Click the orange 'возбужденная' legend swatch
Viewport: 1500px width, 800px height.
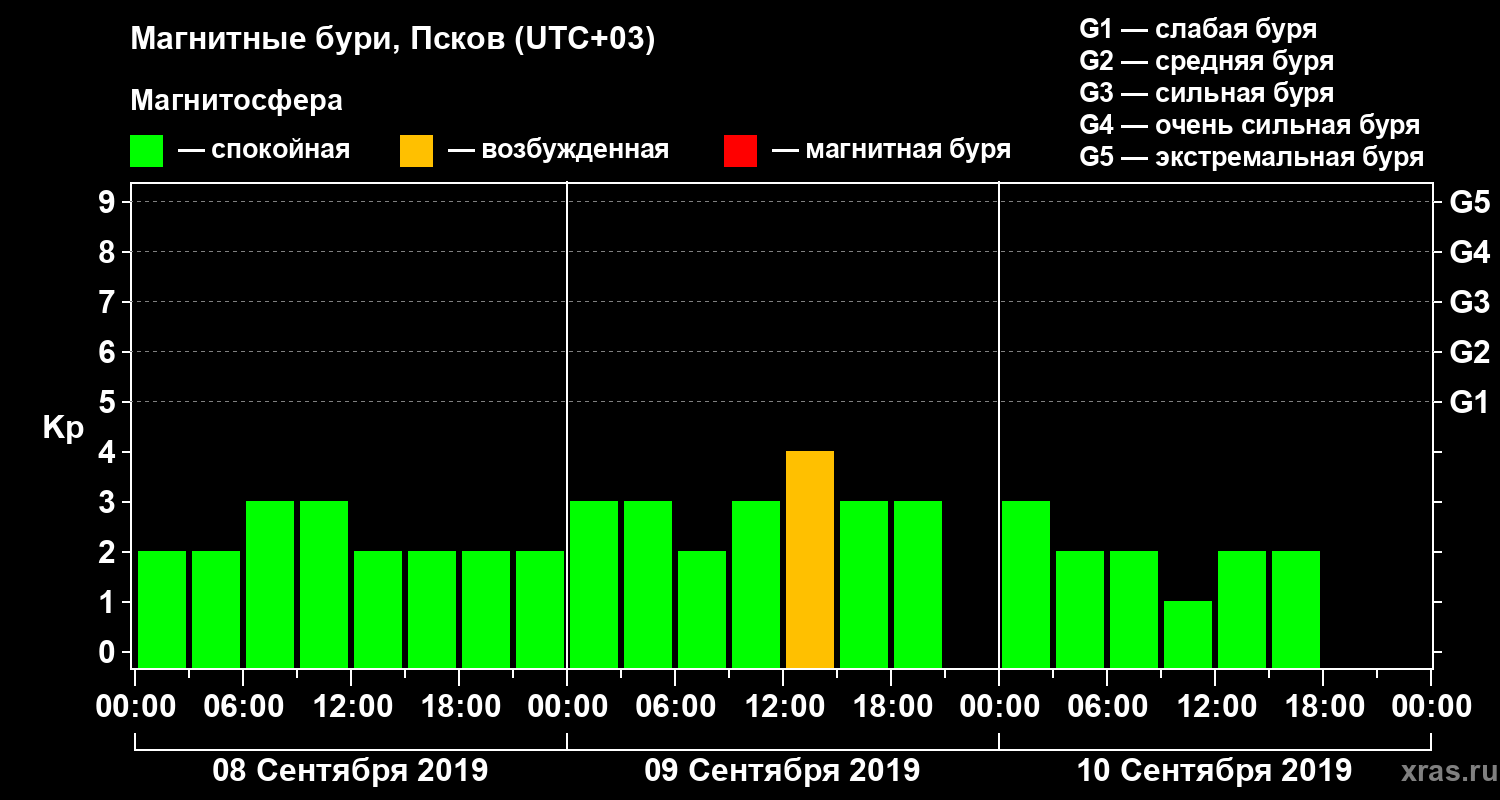click(416, 151)
